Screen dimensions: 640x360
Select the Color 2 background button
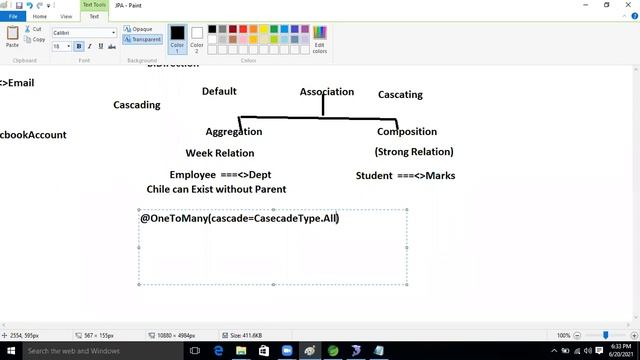pyautogui.click(x=197, y=39)
